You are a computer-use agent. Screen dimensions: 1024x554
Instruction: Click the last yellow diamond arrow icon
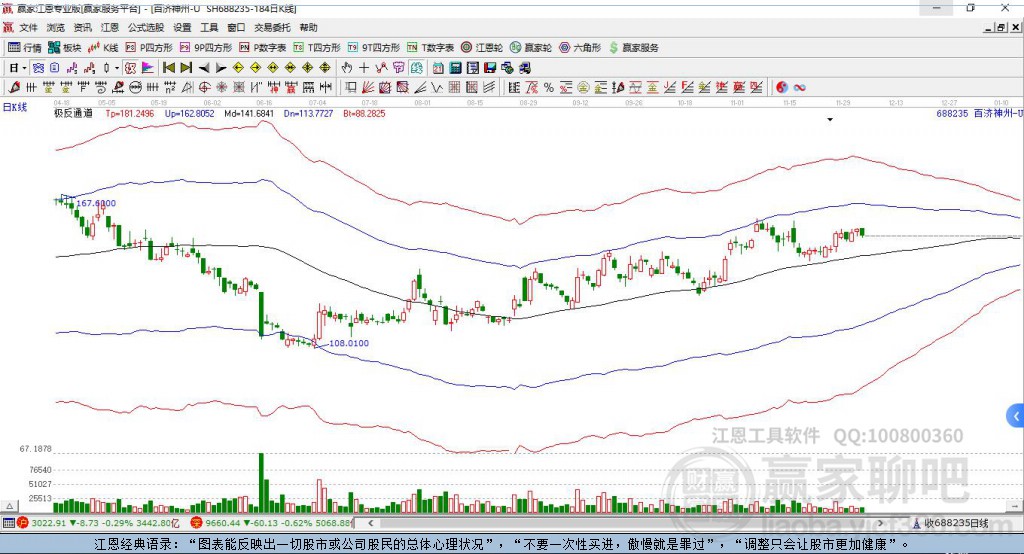(325, 68)
